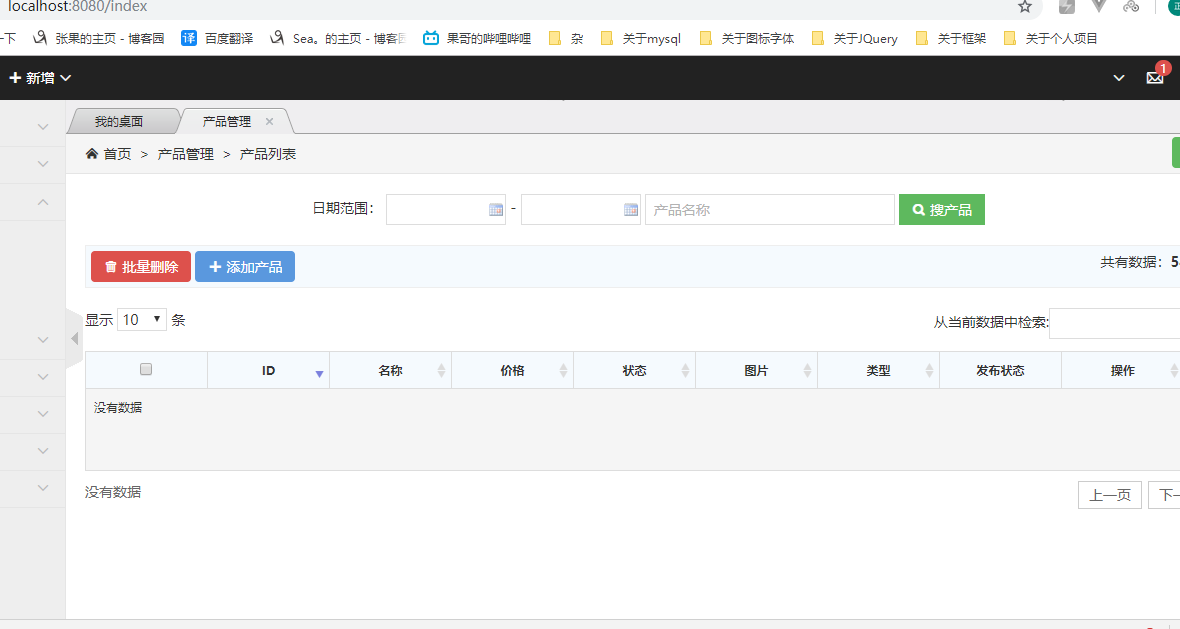This screenshot has width=1180, height=629.
Task: Open the 显示 10 条 rows dropdown
Action: point(141,320)
